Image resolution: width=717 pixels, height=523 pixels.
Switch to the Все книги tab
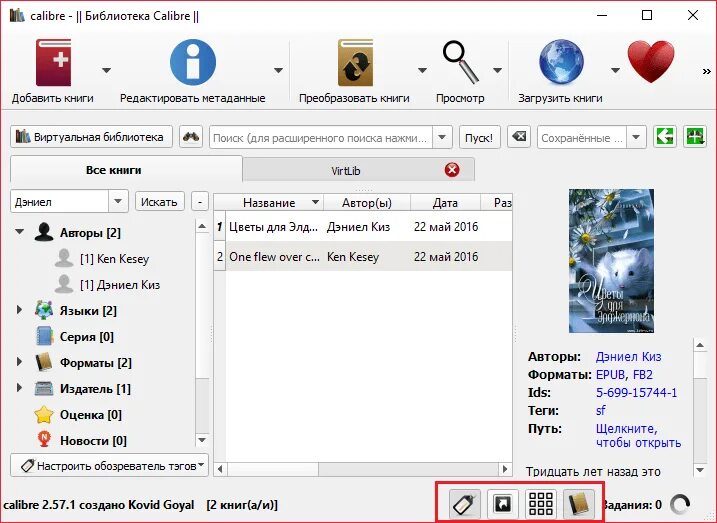pos(126,170)
